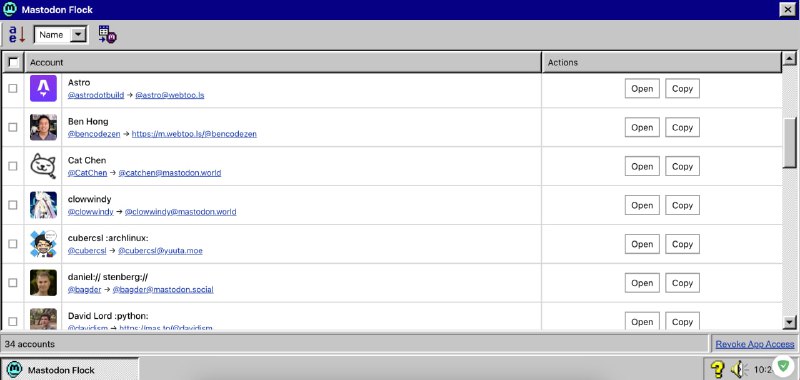Click the sort order icon in toolbar

click(x=17, y=35)
